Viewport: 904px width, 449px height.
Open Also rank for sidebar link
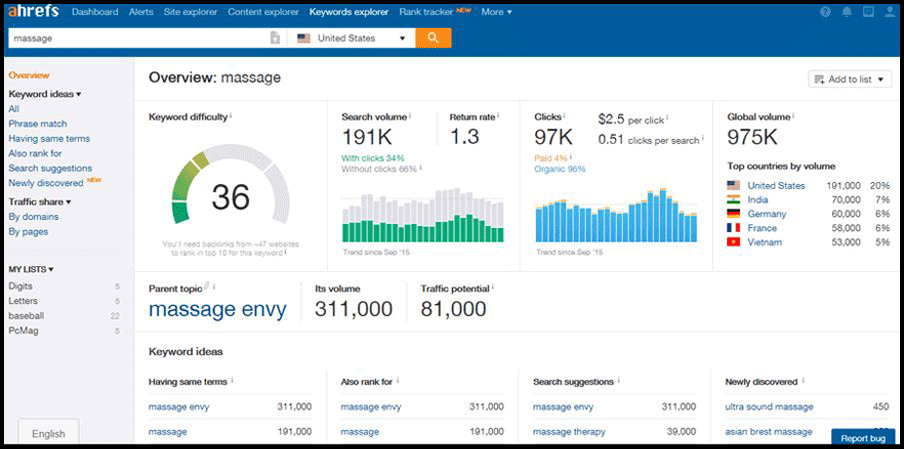click(35, 153)
